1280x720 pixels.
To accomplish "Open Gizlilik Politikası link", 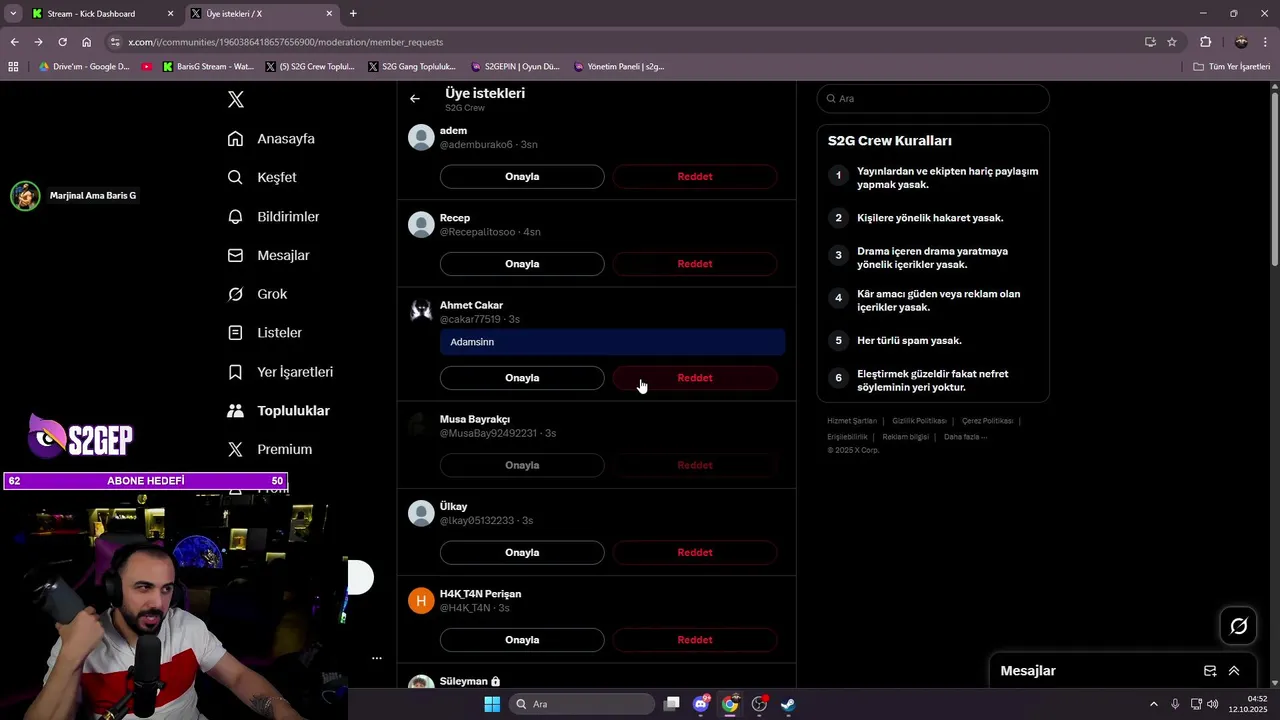I will 919,421.
